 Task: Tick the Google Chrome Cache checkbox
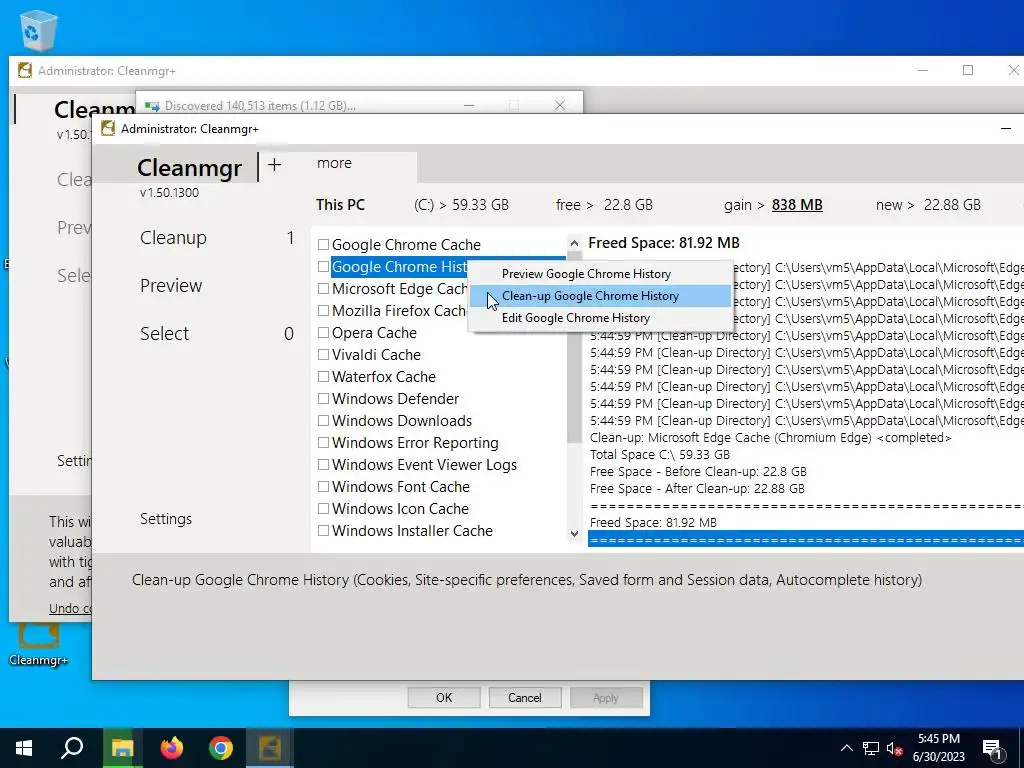click(x=323, y=244)
